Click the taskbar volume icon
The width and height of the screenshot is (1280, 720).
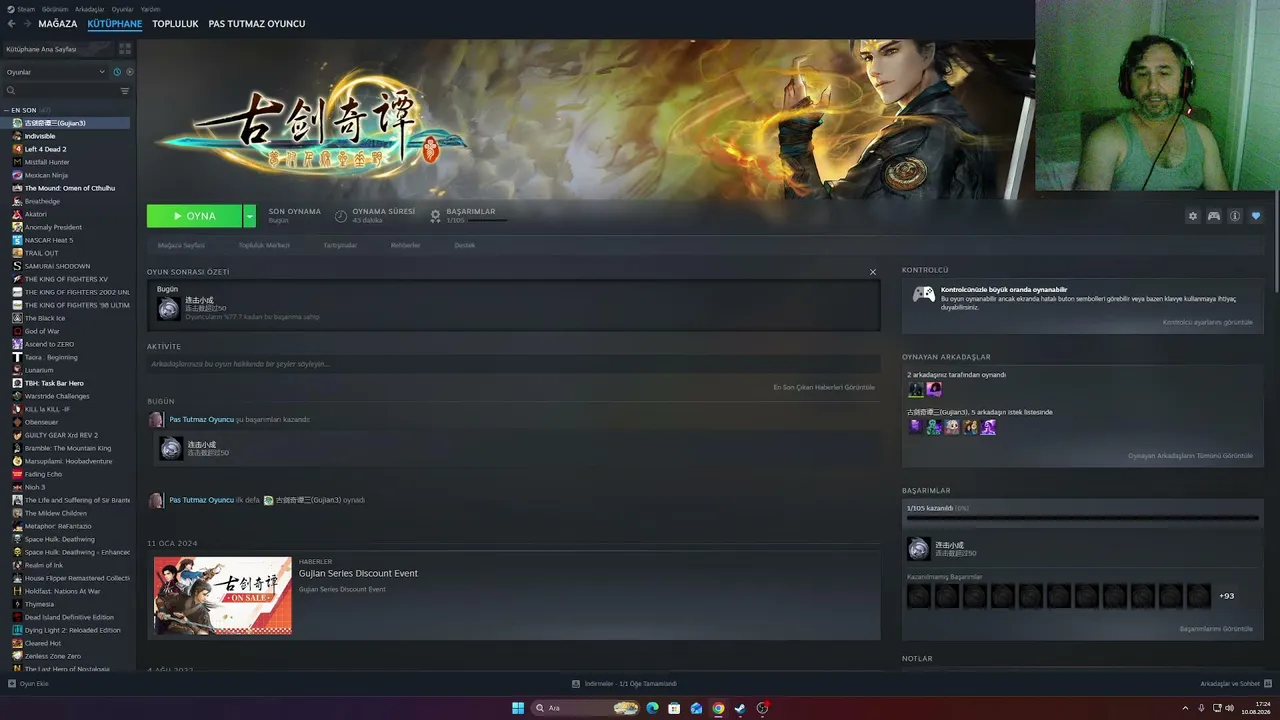point(1230,708)
